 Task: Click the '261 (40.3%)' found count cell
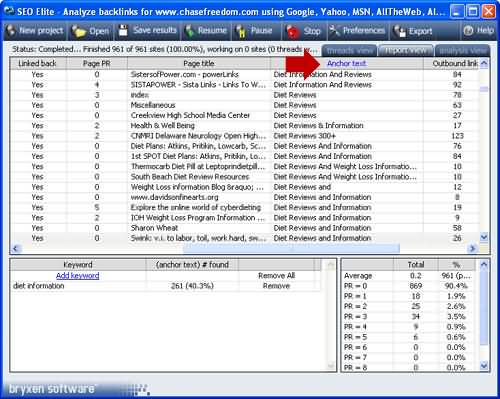point(192,286)
